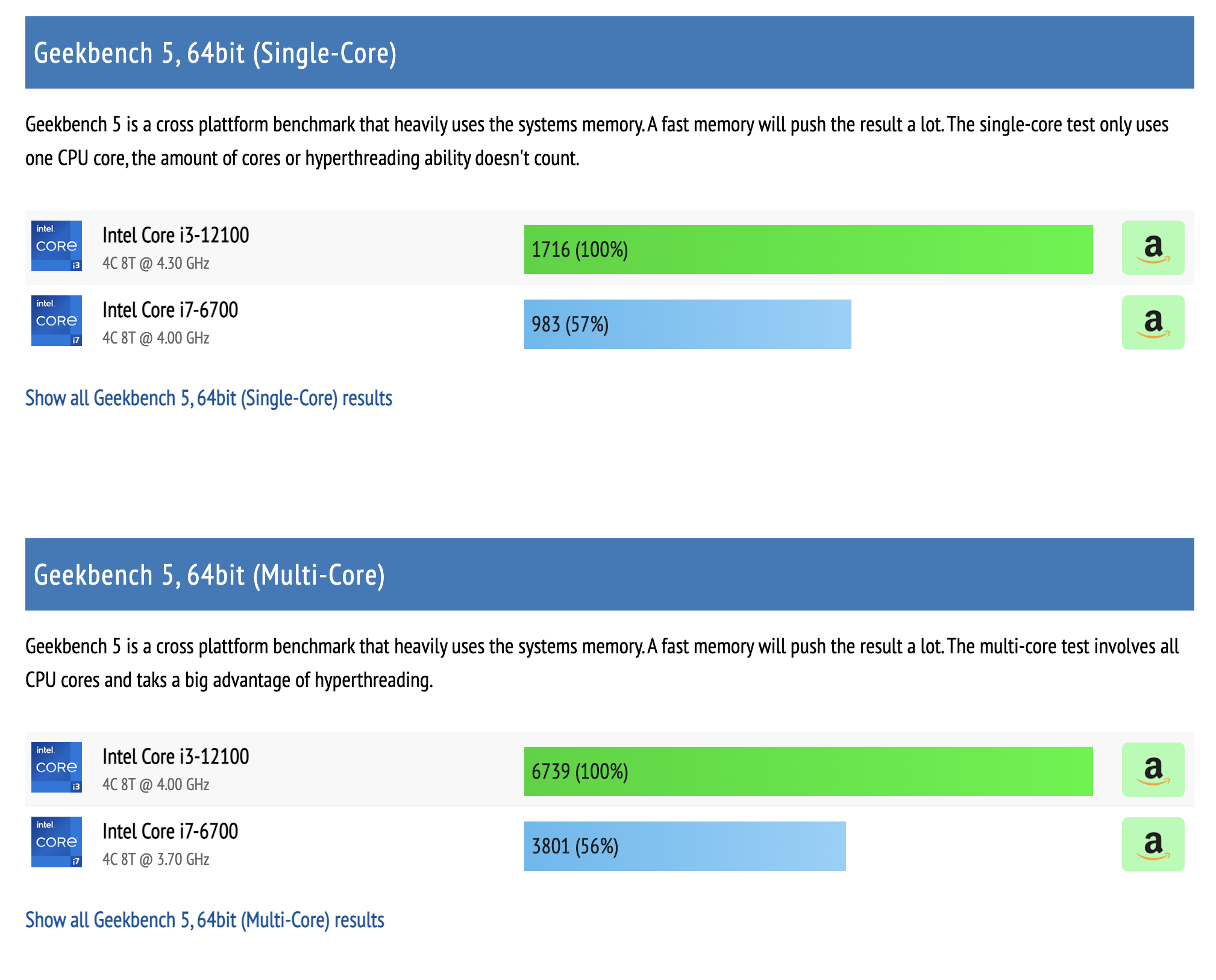The height and width of the screenshot is (980, 1216).
Task: Click Intel Core i7-6700 name in multi-core list
Action: 170,831
